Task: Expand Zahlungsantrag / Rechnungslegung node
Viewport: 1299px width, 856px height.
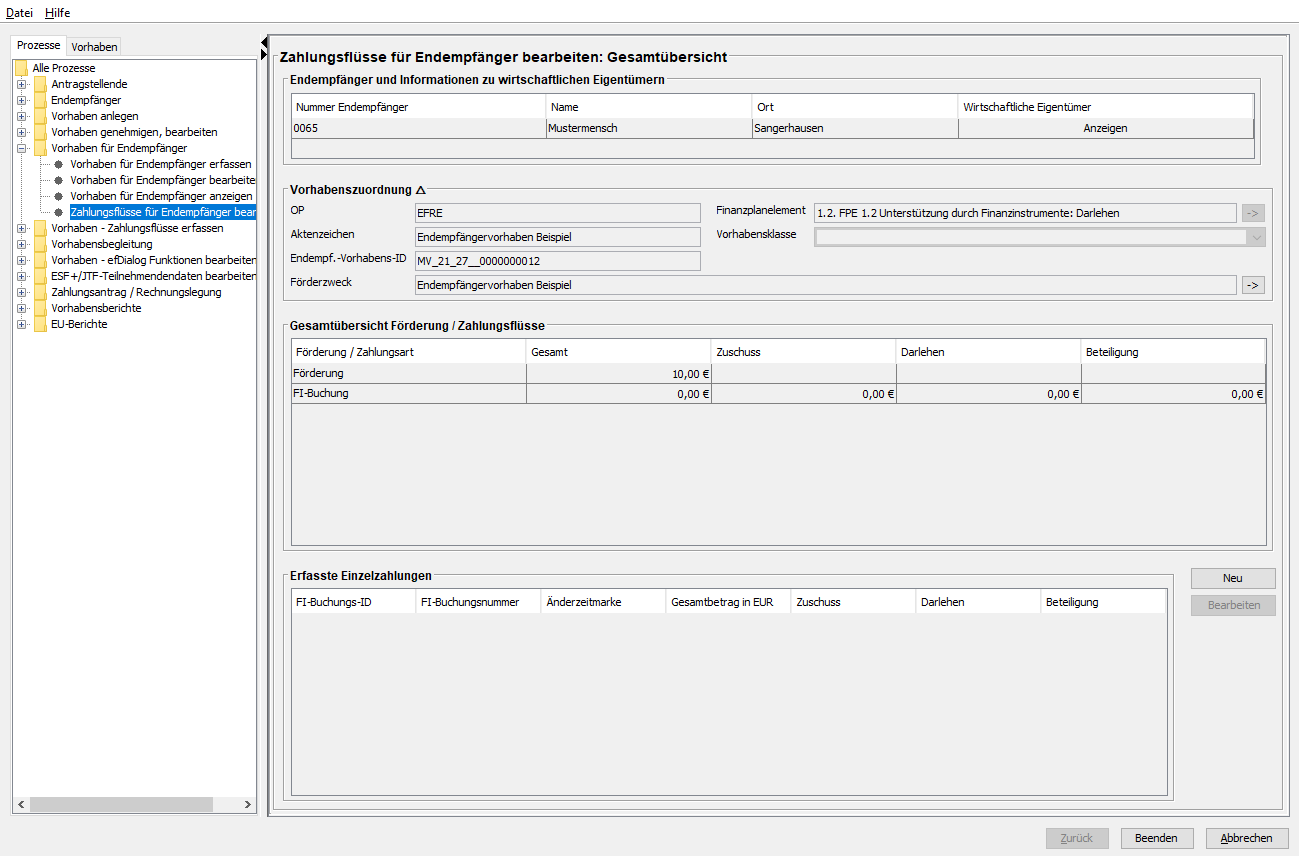Action: click(x=22, y=292)
